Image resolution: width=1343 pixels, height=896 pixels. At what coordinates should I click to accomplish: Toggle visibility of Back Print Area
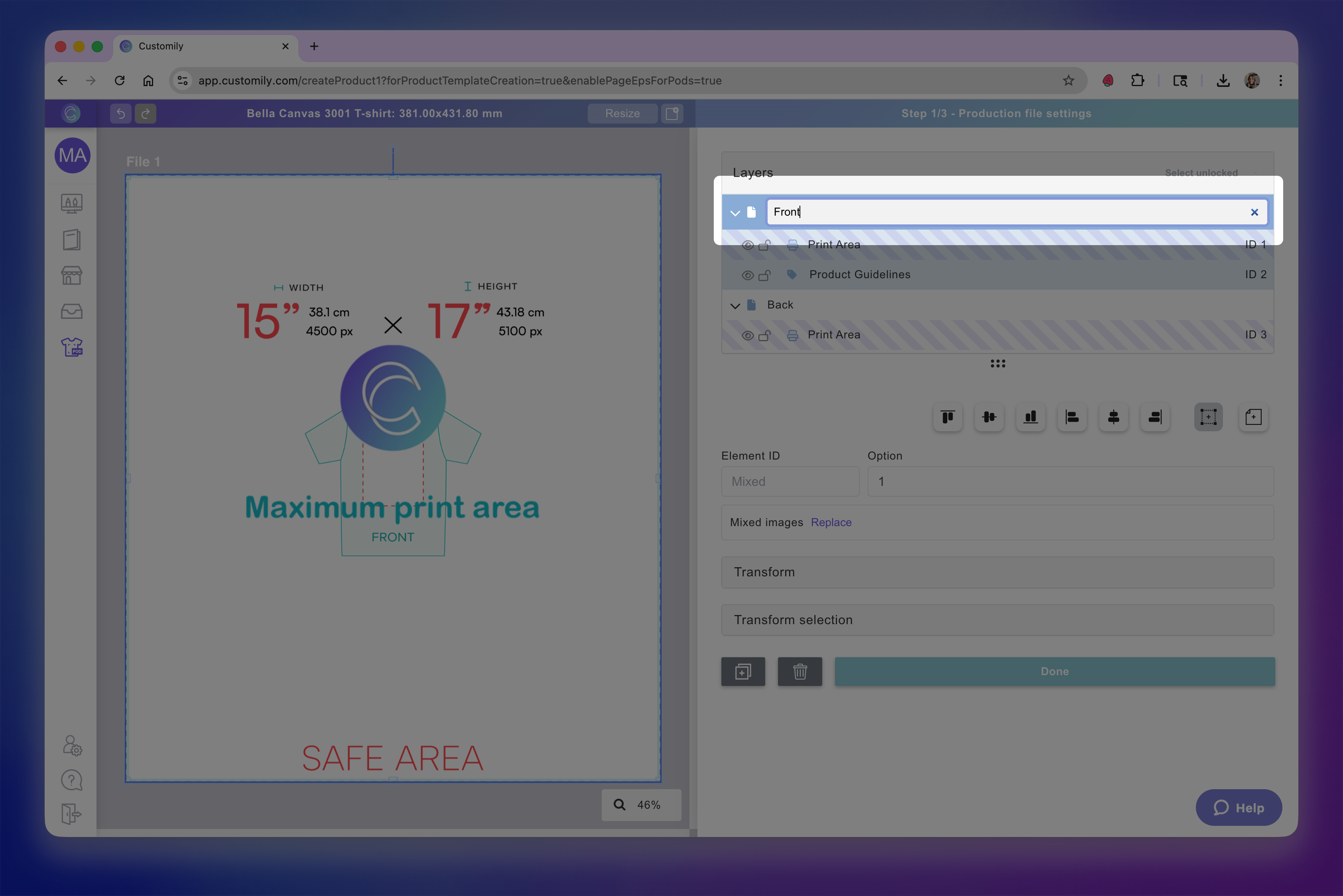[747, 336]
